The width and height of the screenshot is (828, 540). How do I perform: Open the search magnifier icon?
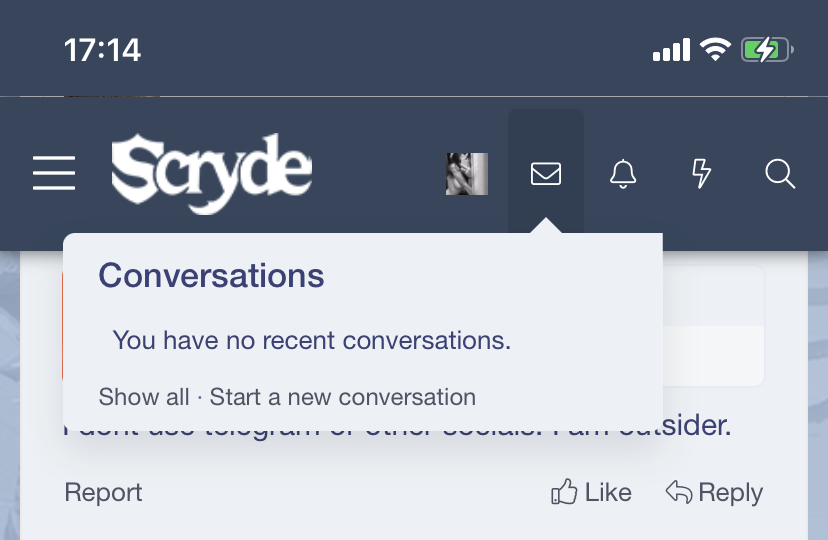[x=780, y=174]
